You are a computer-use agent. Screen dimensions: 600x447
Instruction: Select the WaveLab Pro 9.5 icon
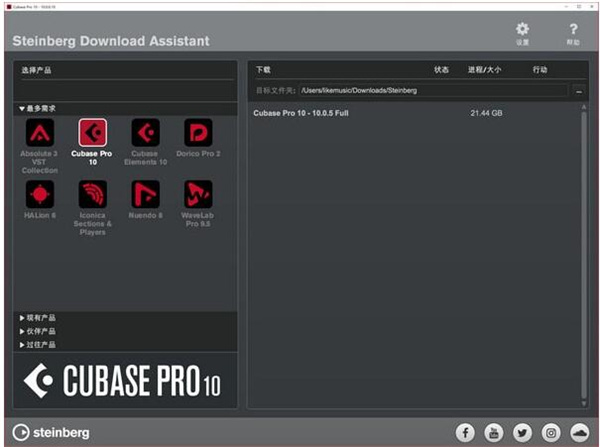198,194
